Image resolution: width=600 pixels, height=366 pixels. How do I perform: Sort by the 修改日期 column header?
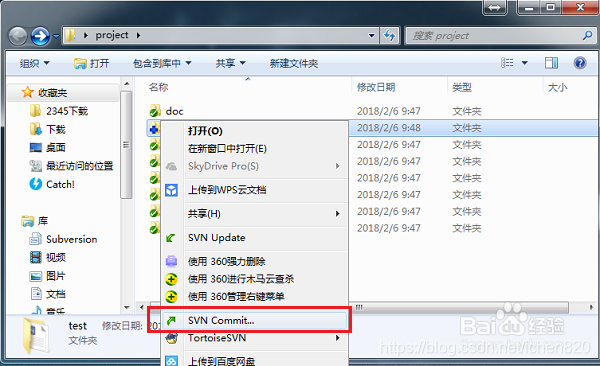376,87
